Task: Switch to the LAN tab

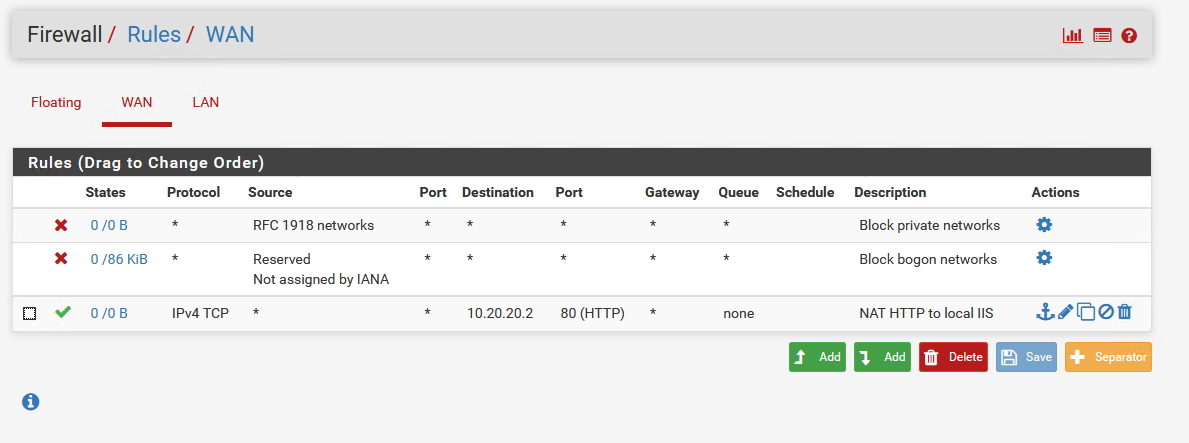Action: coord(205,102)
